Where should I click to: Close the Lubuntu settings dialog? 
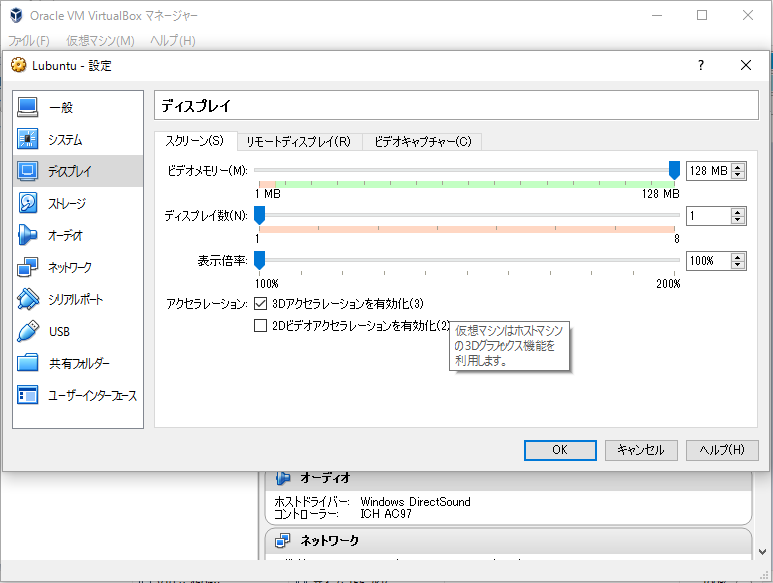pyautogui.click(x=746, y=65)
